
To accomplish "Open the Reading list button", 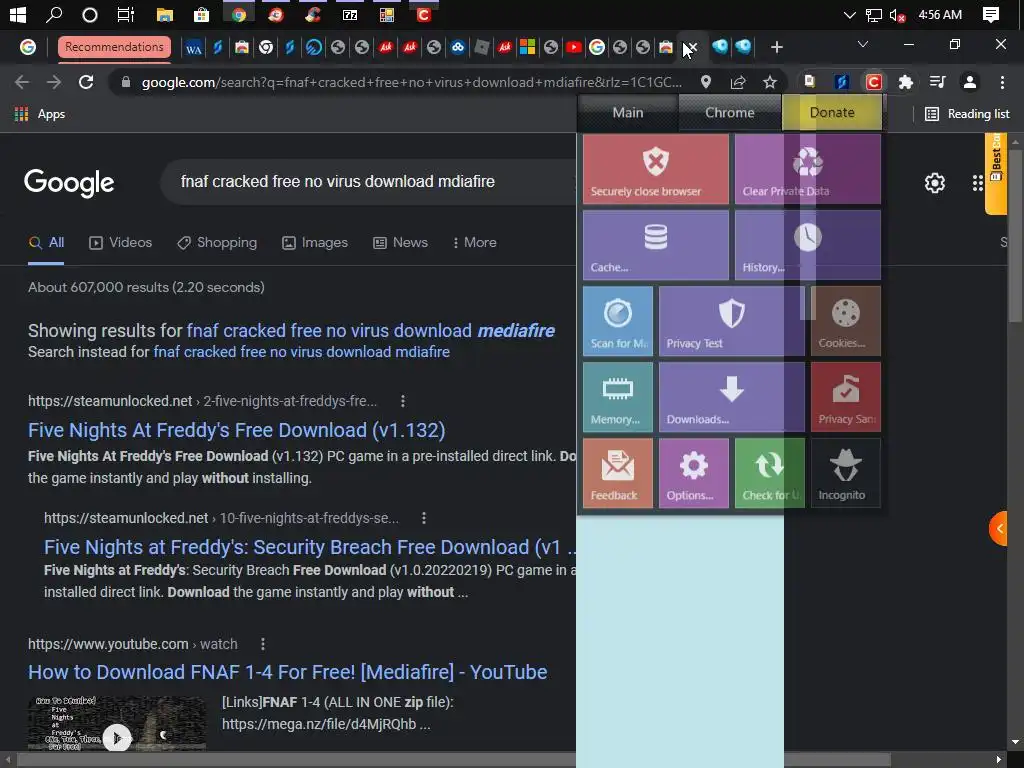I will (967, 114).
